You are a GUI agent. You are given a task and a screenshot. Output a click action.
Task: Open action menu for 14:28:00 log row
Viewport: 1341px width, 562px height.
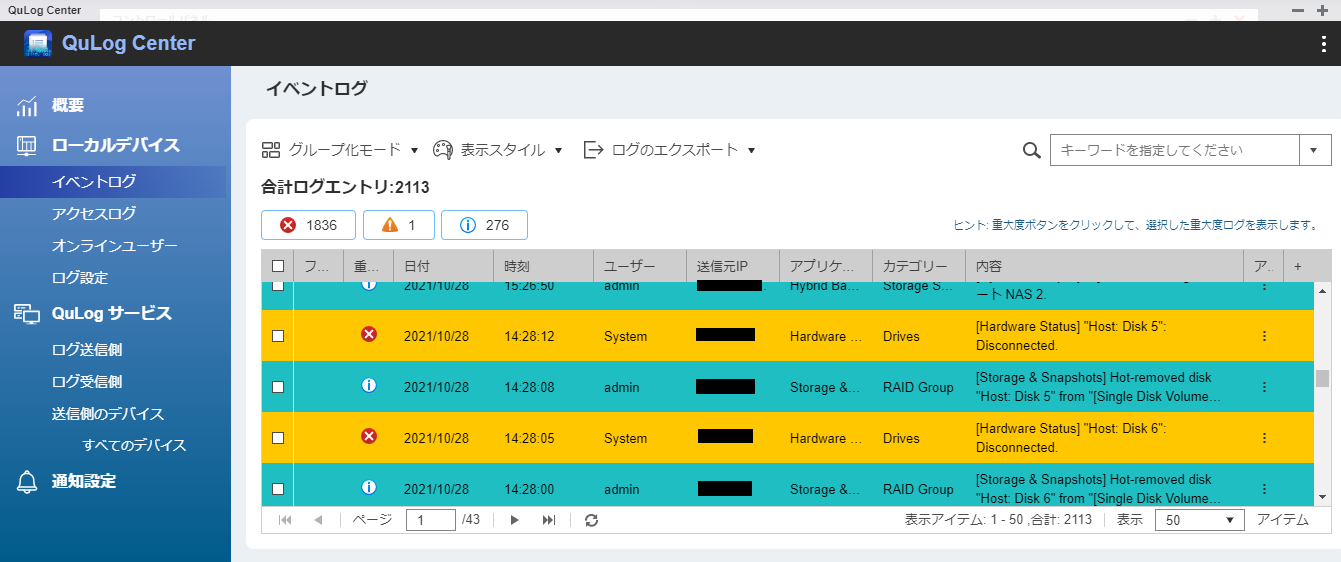coord(1264,489)
